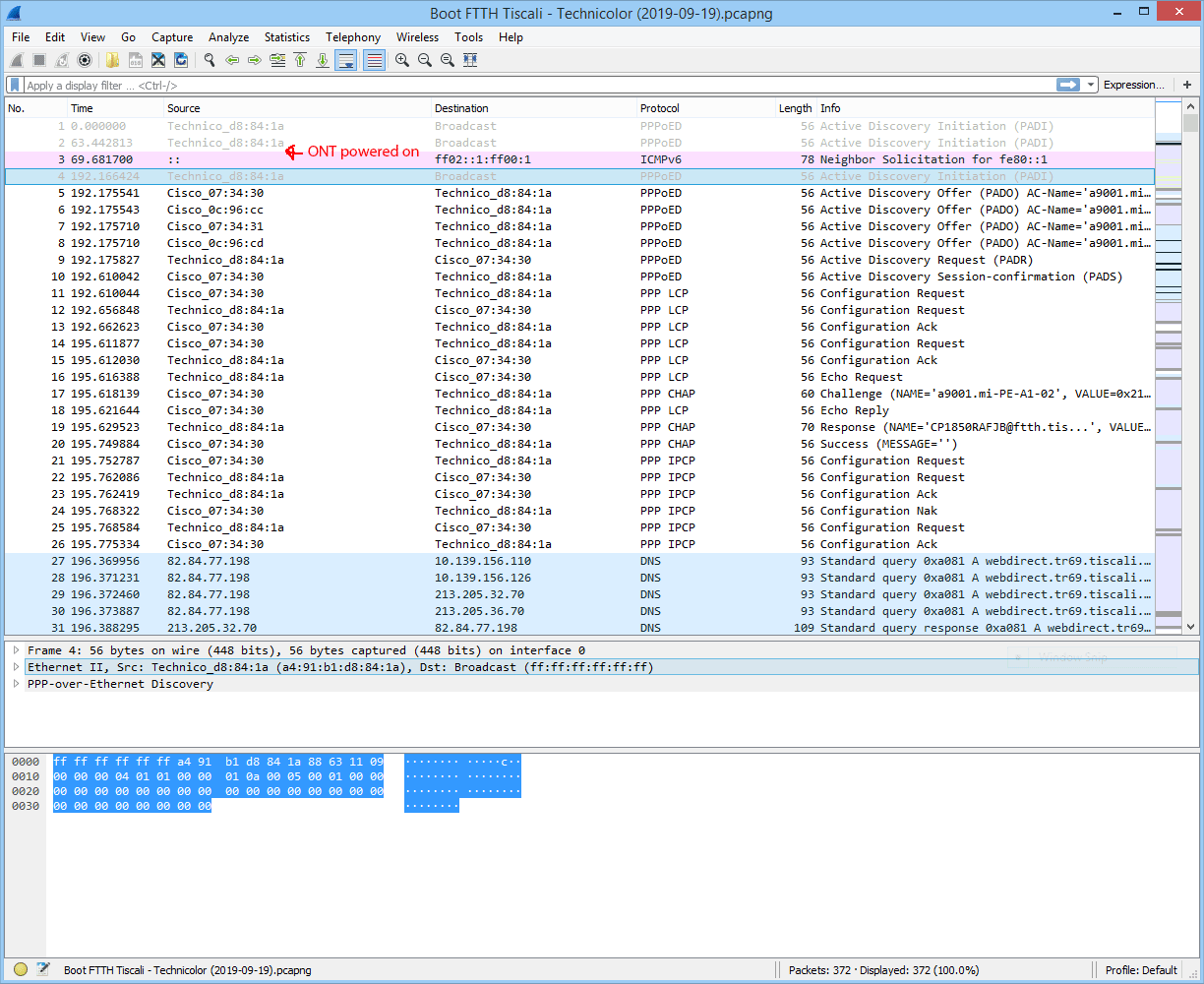
Task: Click the expert information yellow circle icon
Action: click(x=20, y=969)
